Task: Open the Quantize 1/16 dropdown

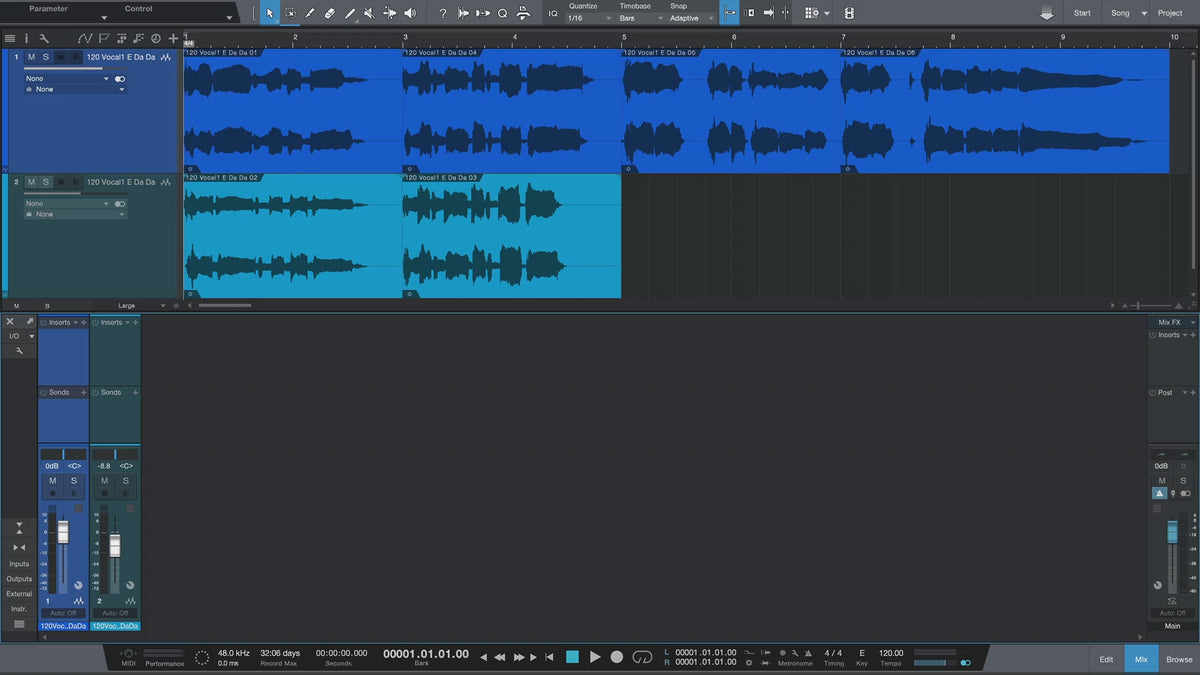Action: coord(588,18)
